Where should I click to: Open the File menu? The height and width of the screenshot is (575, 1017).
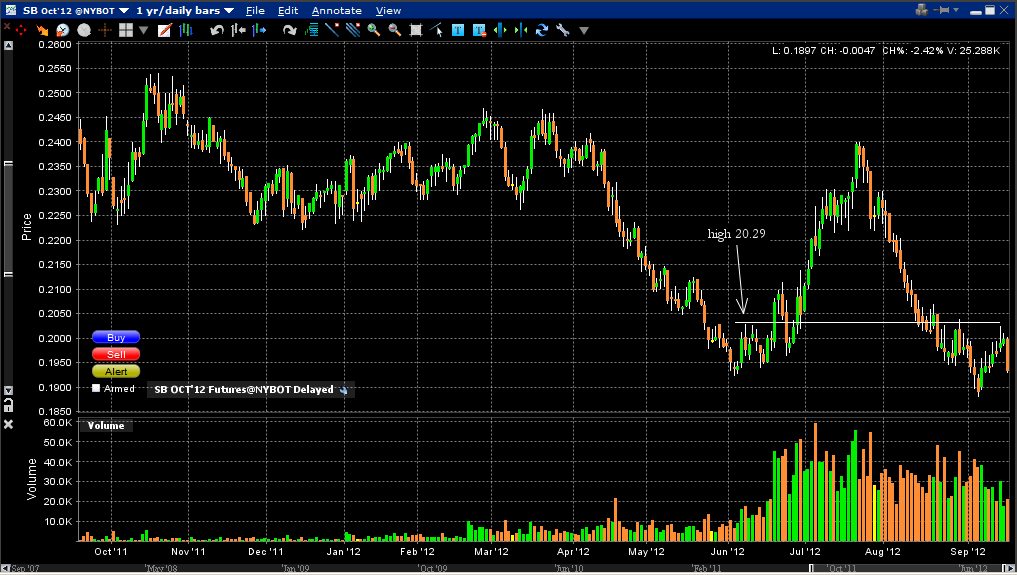pos(255,10)
